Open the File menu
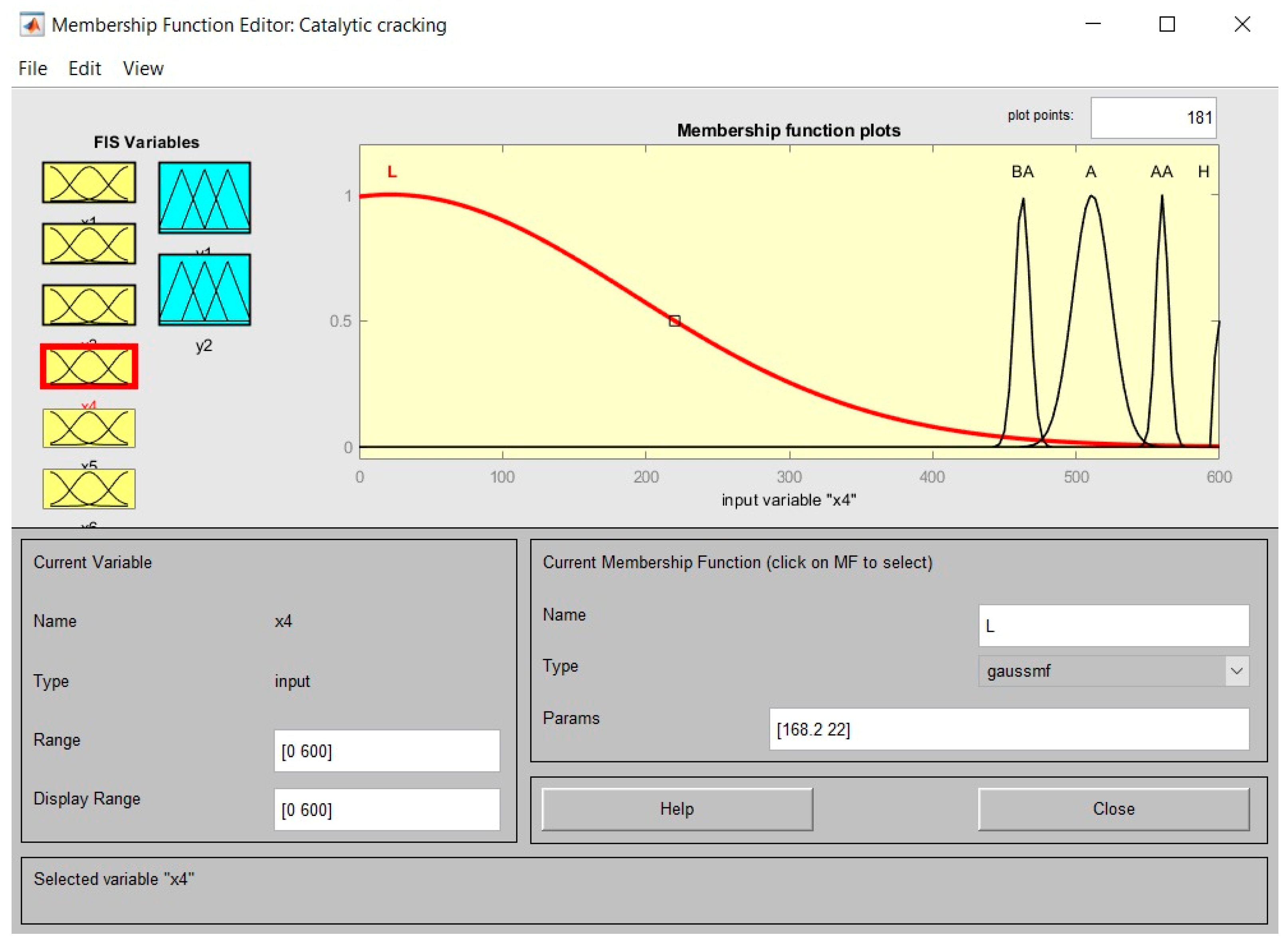1288x943 pixels. click(32, 69)
